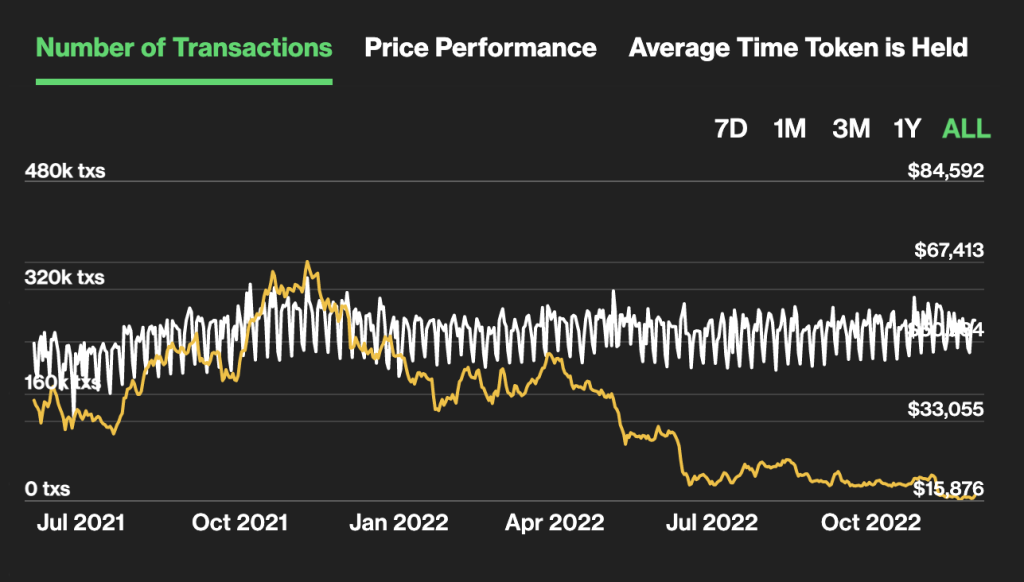The image size is (1024, 582).
Task: Select the Number of Transactions tab
Action: pyautogui.click(x=184, y=48)
